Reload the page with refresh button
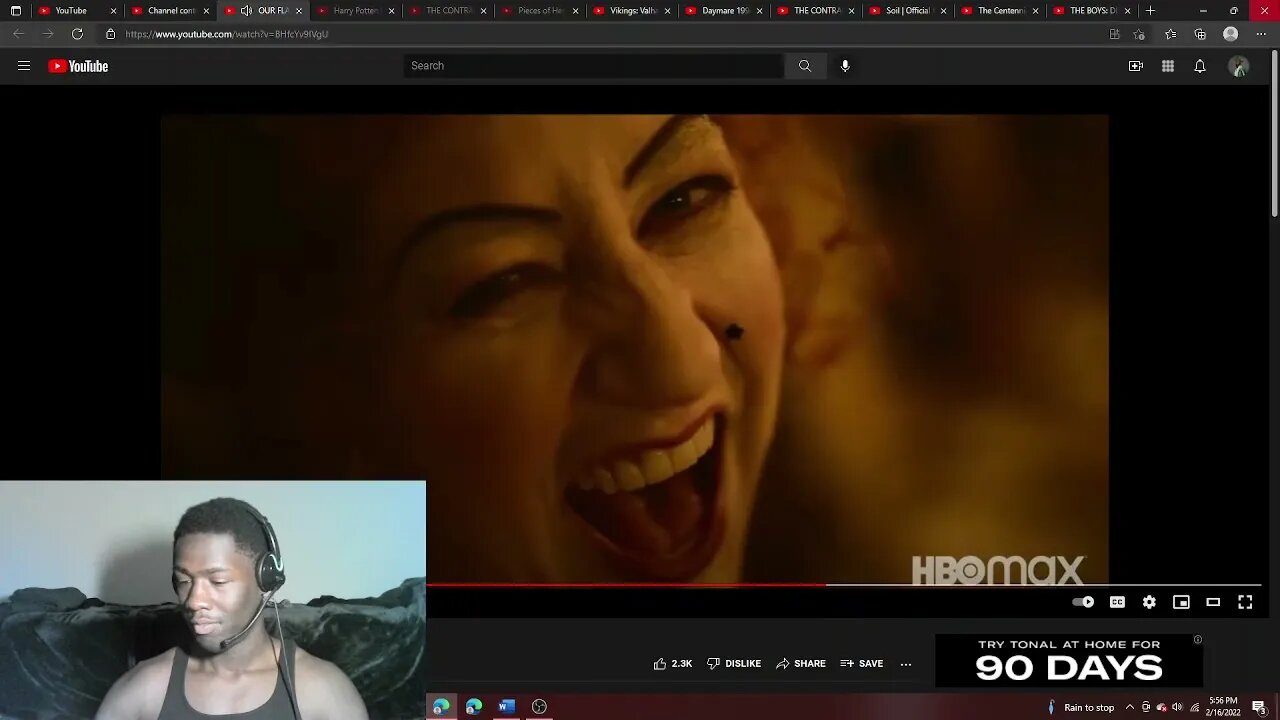This screenshot has width=1280, height=720. (77, 34)
